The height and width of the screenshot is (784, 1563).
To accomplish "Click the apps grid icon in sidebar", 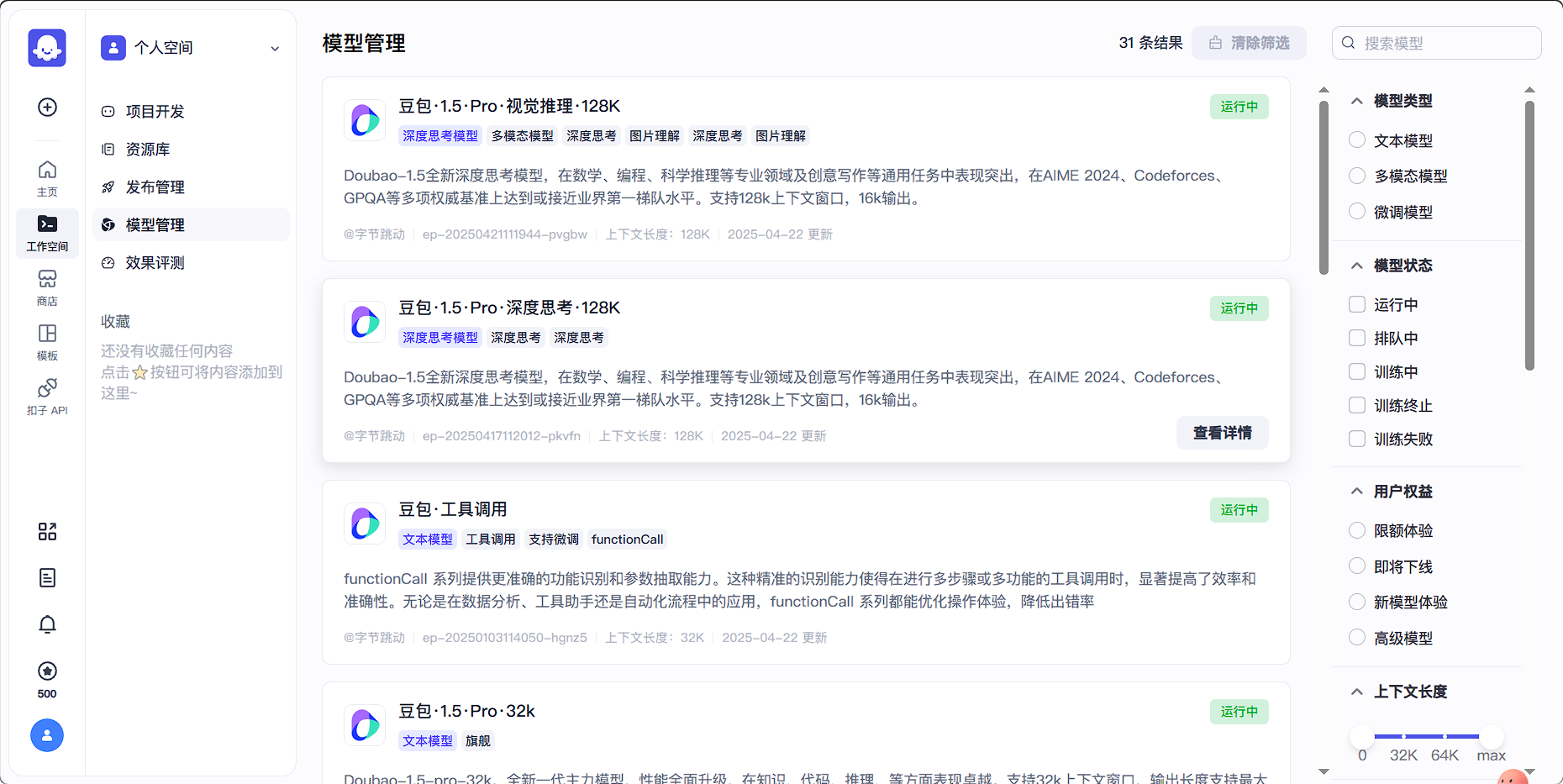I will click(x=47, y=531).
